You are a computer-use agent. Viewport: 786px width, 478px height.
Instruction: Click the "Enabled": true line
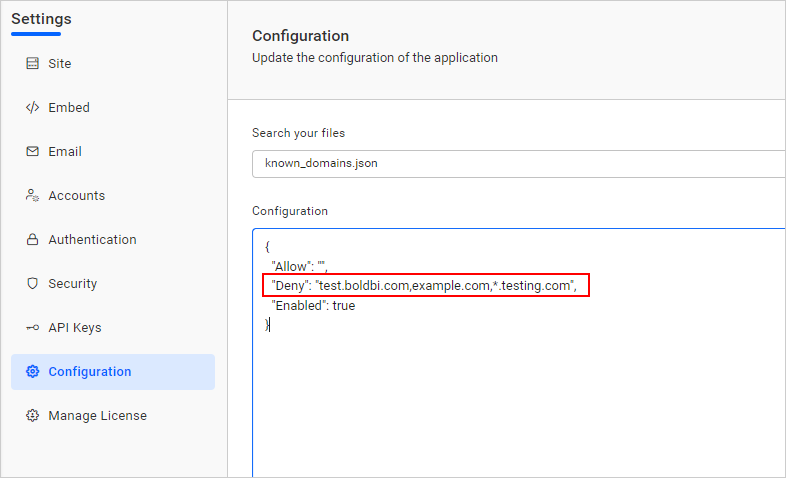click(313, 306)
